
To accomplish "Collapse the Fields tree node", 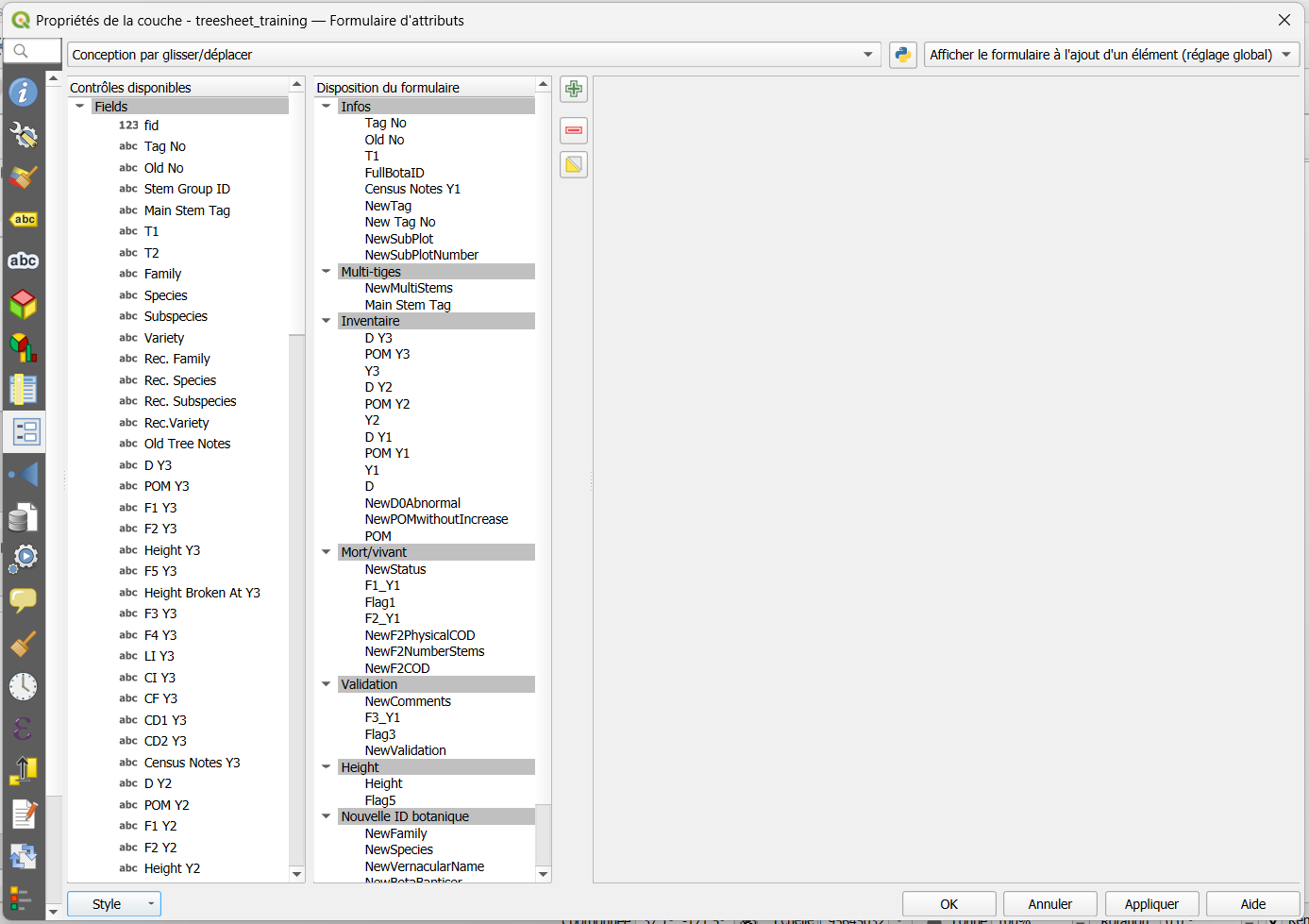I will [x=80, y=107].
